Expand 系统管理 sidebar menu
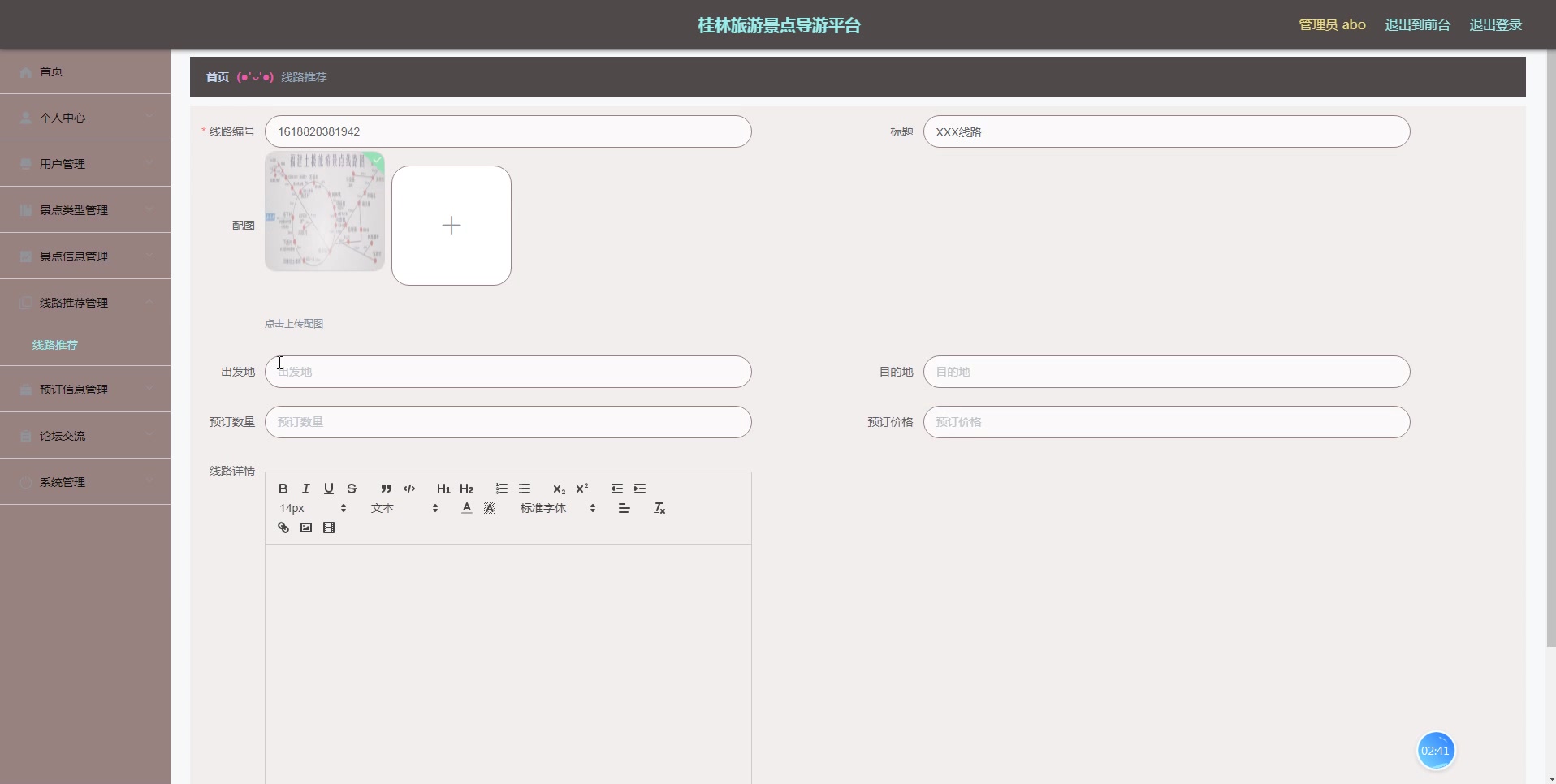Image resolution: width=1556 pixels, height=784 pixels. click(x=85, y=482)
